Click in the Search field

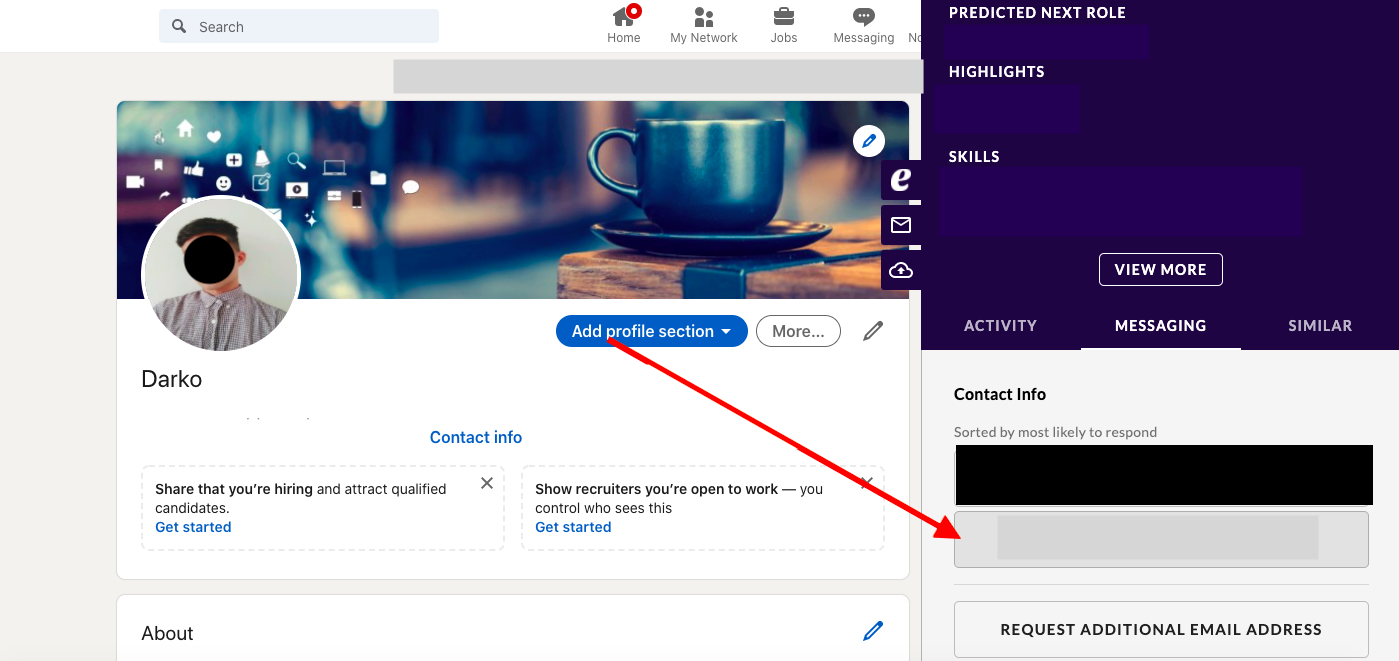299,26
